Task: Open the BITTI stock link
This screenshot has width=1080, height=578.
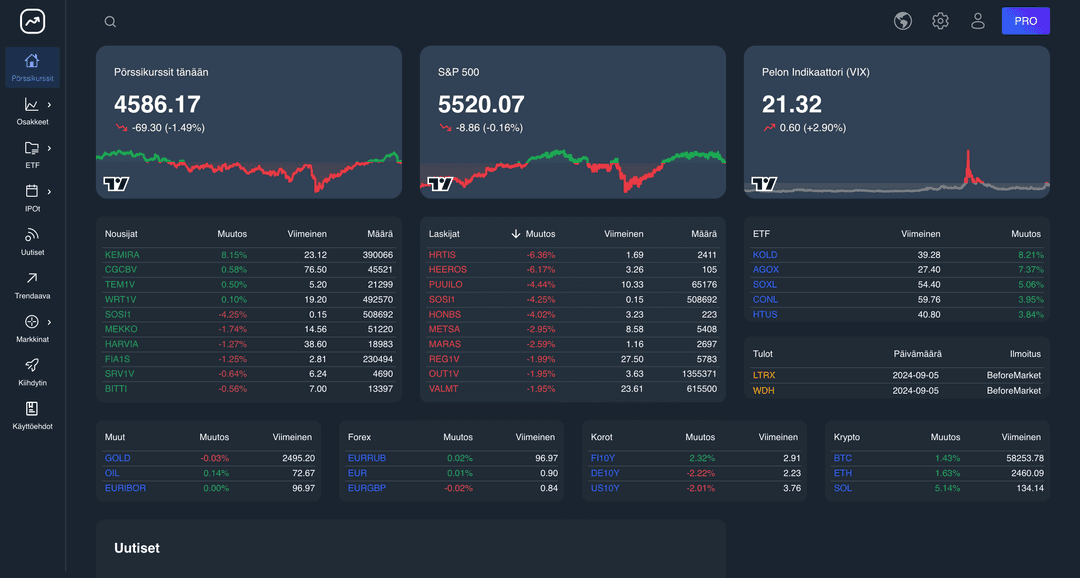Action: [x=116, y=389]
